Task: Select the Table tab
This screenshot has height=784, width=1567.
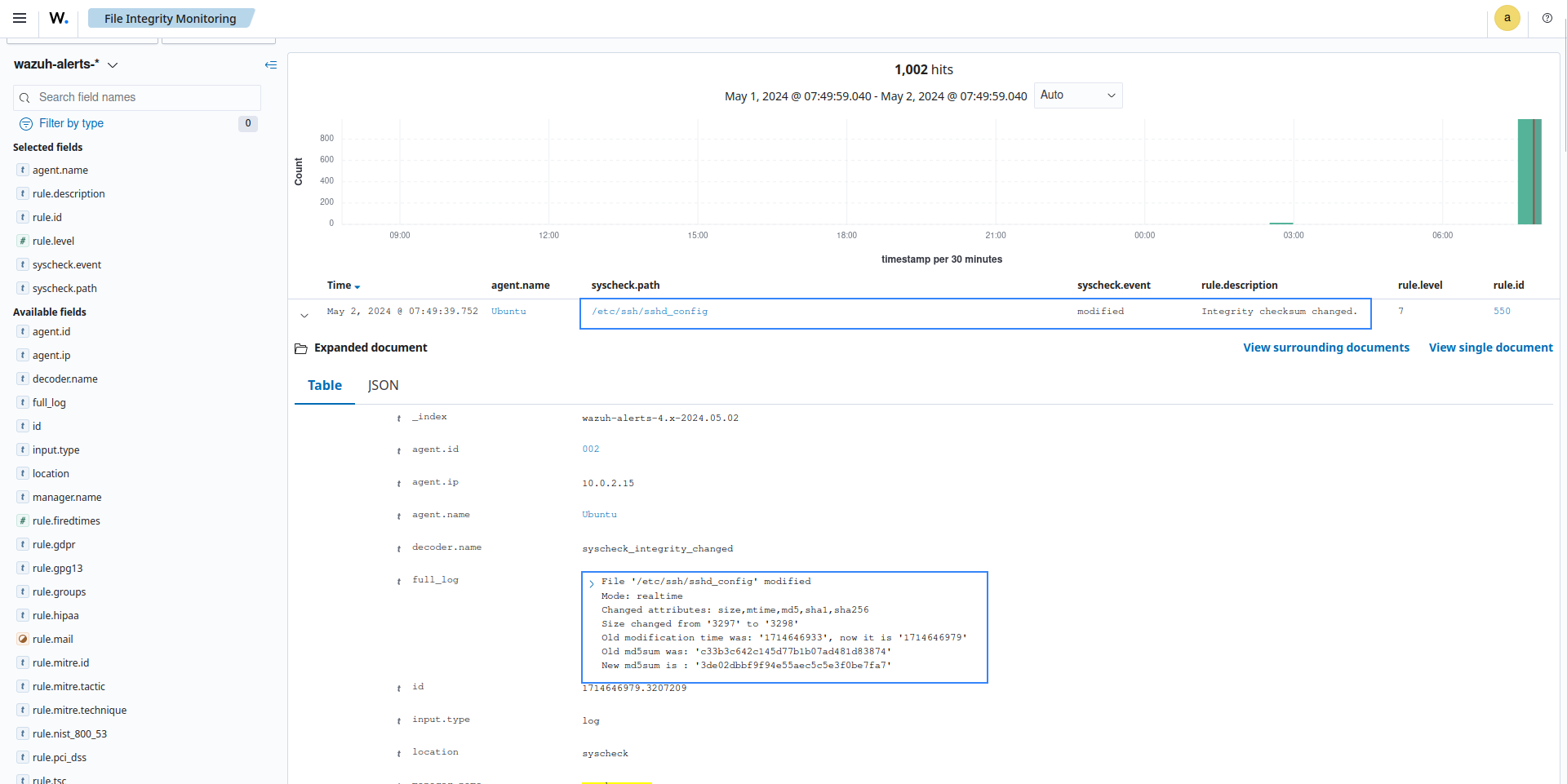Action: coord(324,385)
